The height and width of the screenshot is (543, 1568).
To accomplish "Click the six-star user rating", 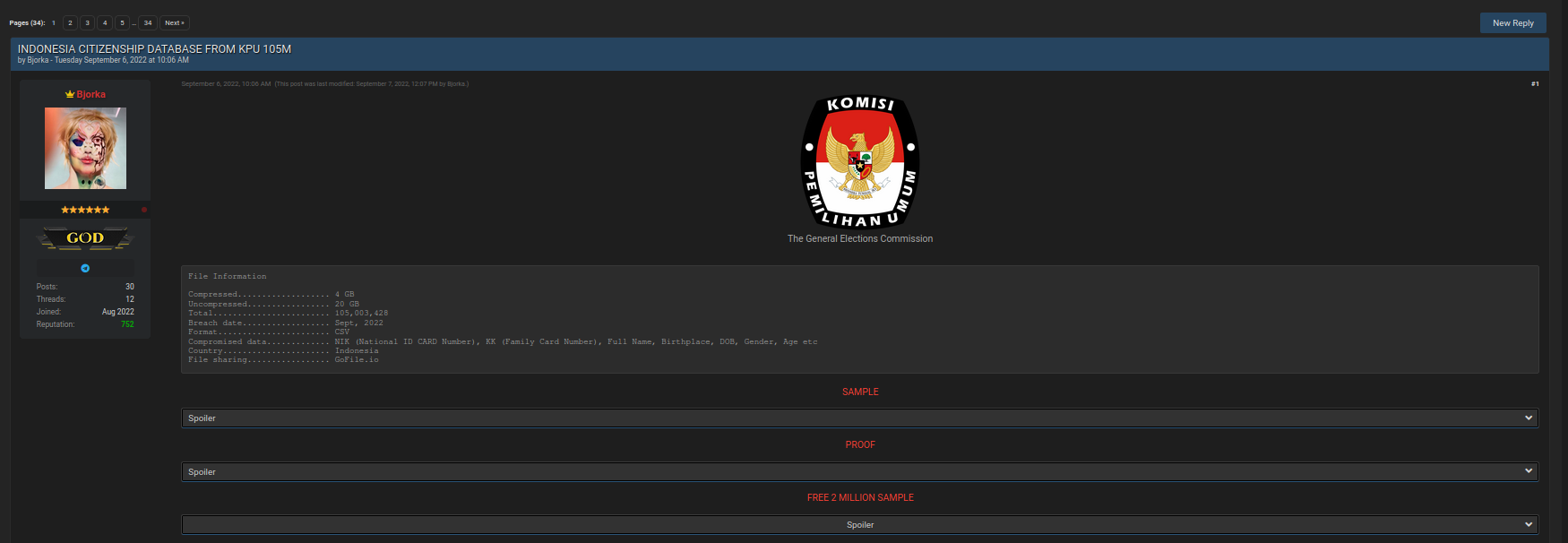I will click(85, 210).
